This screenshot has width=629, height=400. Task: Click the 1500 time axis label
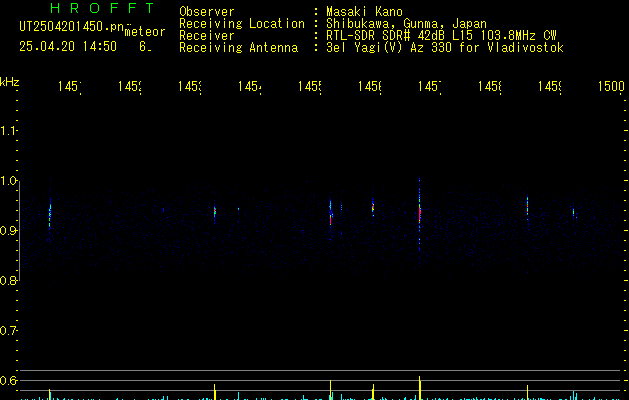611,86
